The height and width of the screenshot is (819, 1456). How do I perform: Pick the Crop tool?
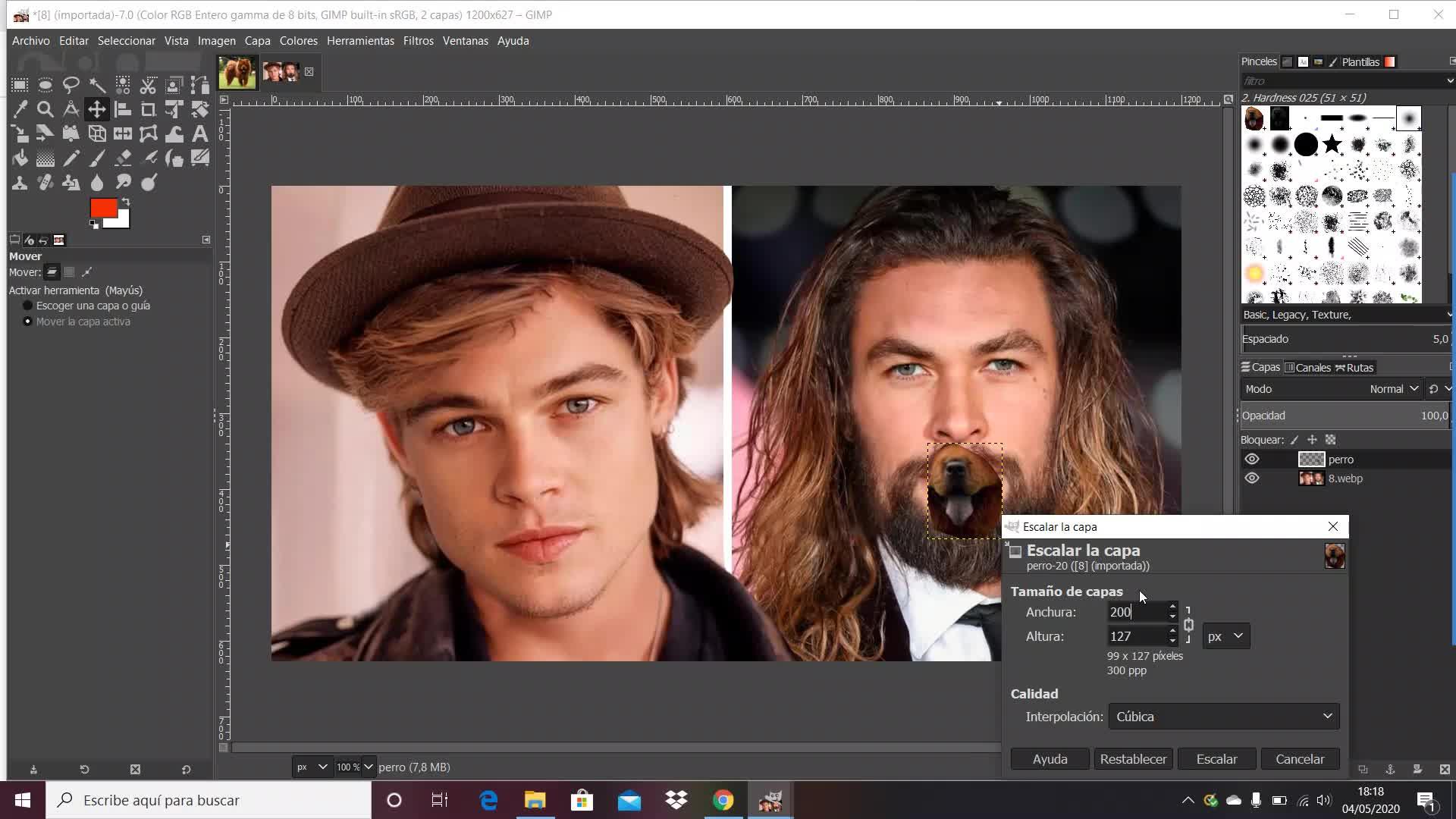(148, 109)
